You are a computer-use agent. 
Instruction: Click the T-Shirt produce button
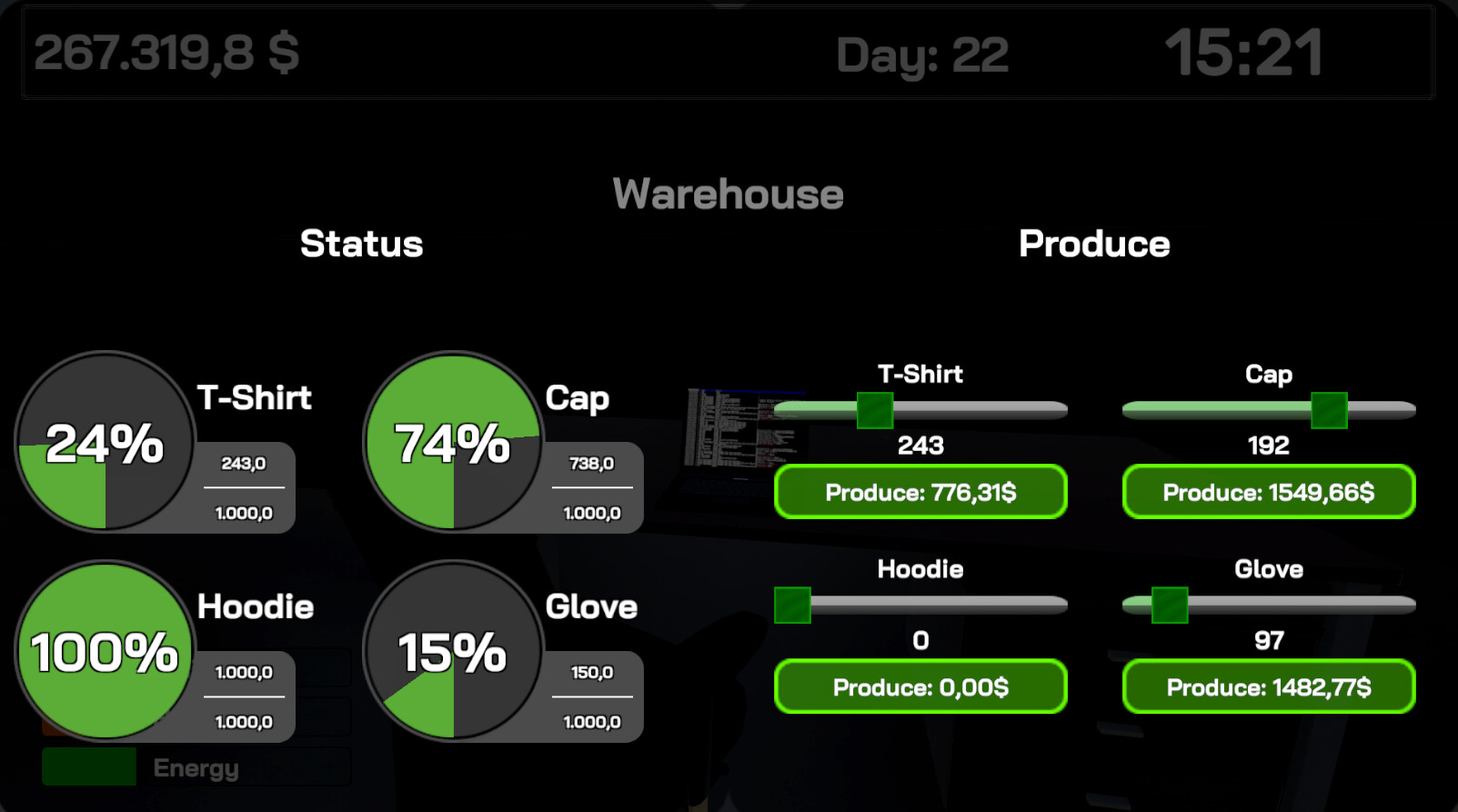(920, 492)
